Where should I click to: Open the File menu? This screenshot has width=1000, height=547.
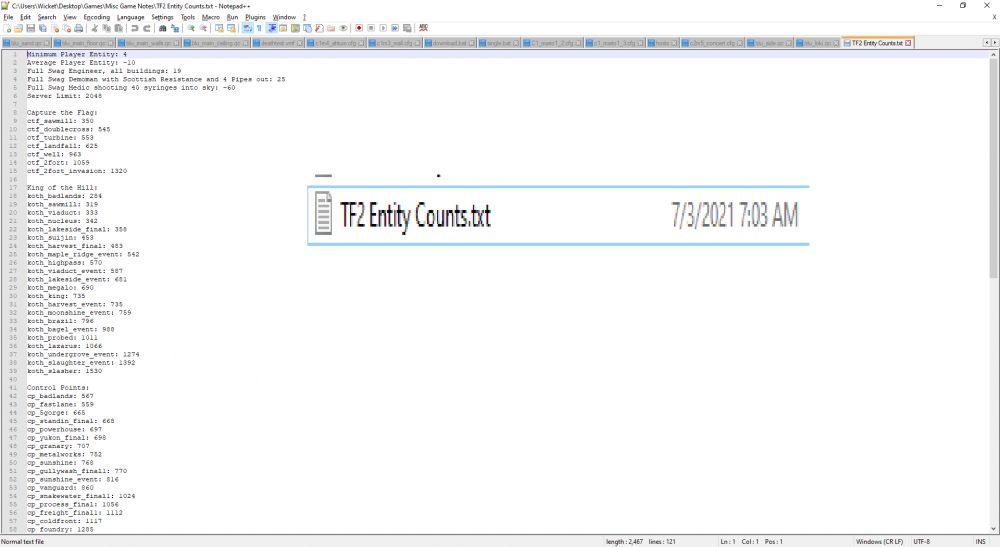8,17
